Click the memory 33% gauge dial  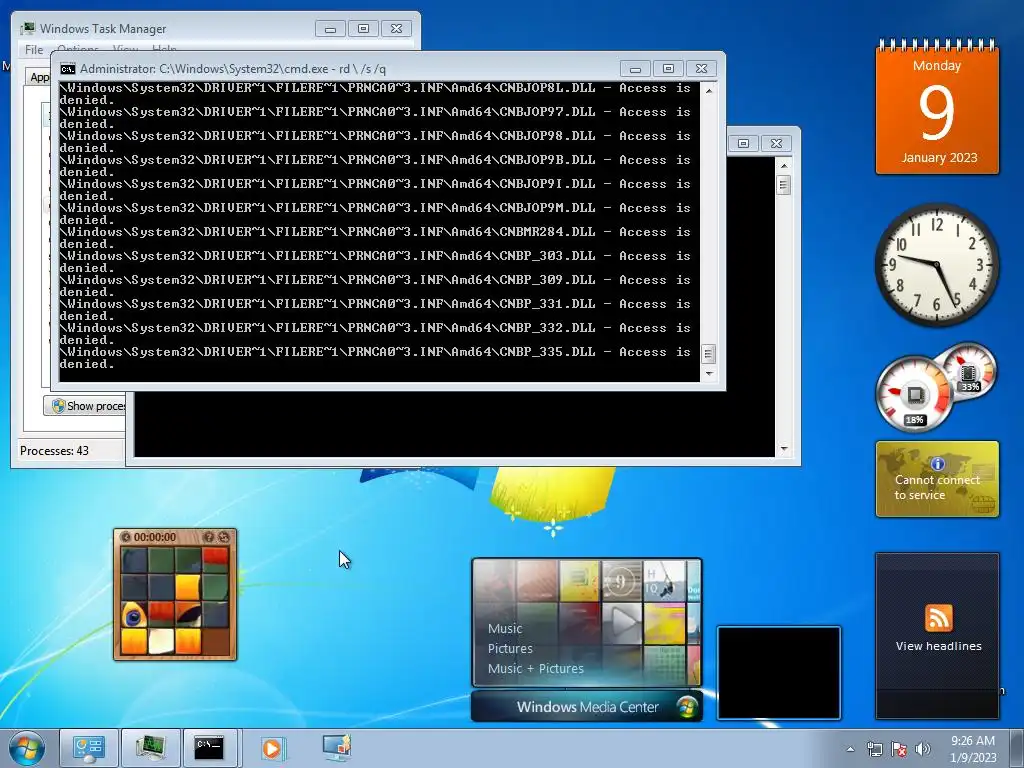(x=968, y=371)
